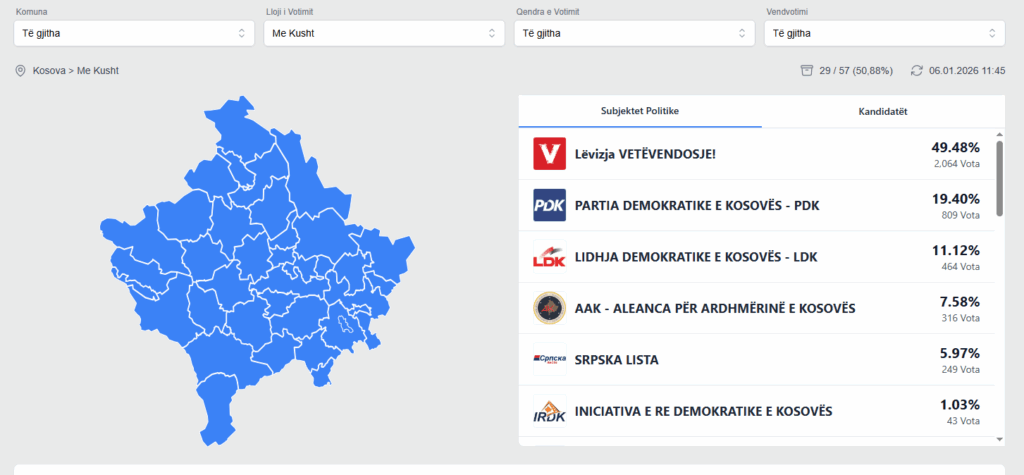Select the PARTIA DEMOKRATIKE E KOSOVËS row
This screenshot has width=1024, height=475.
tap(760, 206)
